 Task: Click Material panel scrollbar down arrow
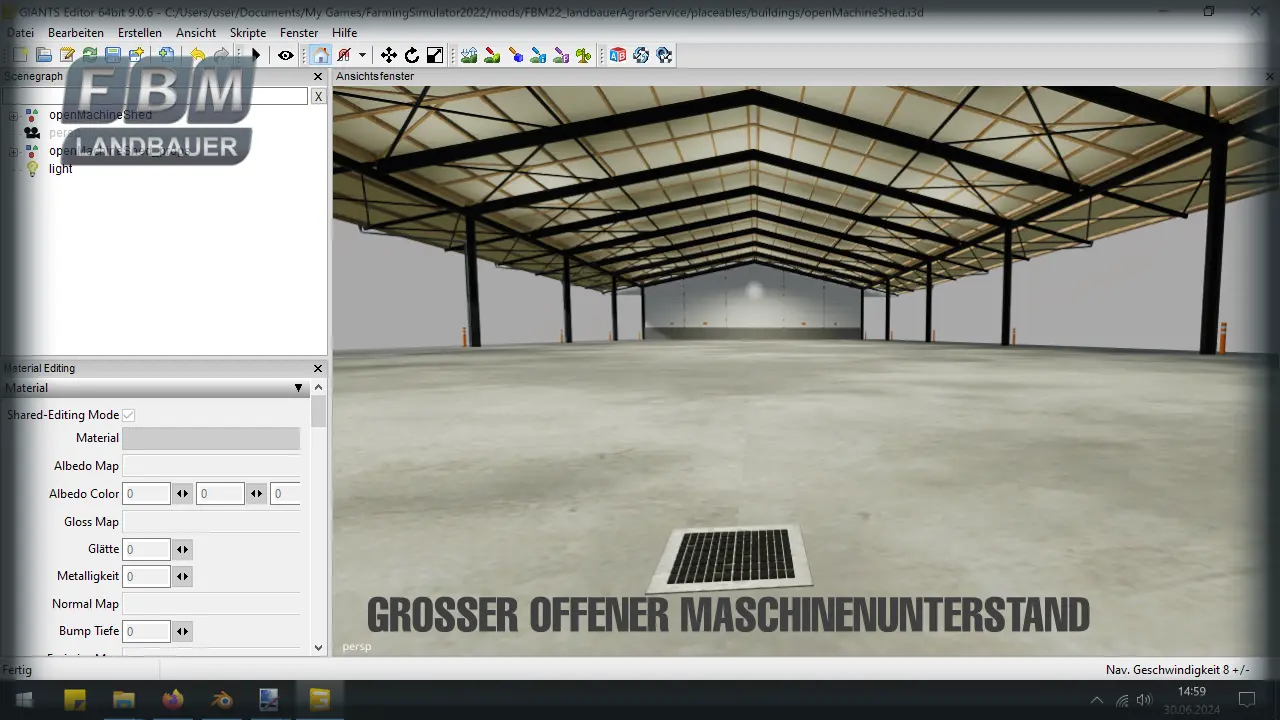click(319, 648)
